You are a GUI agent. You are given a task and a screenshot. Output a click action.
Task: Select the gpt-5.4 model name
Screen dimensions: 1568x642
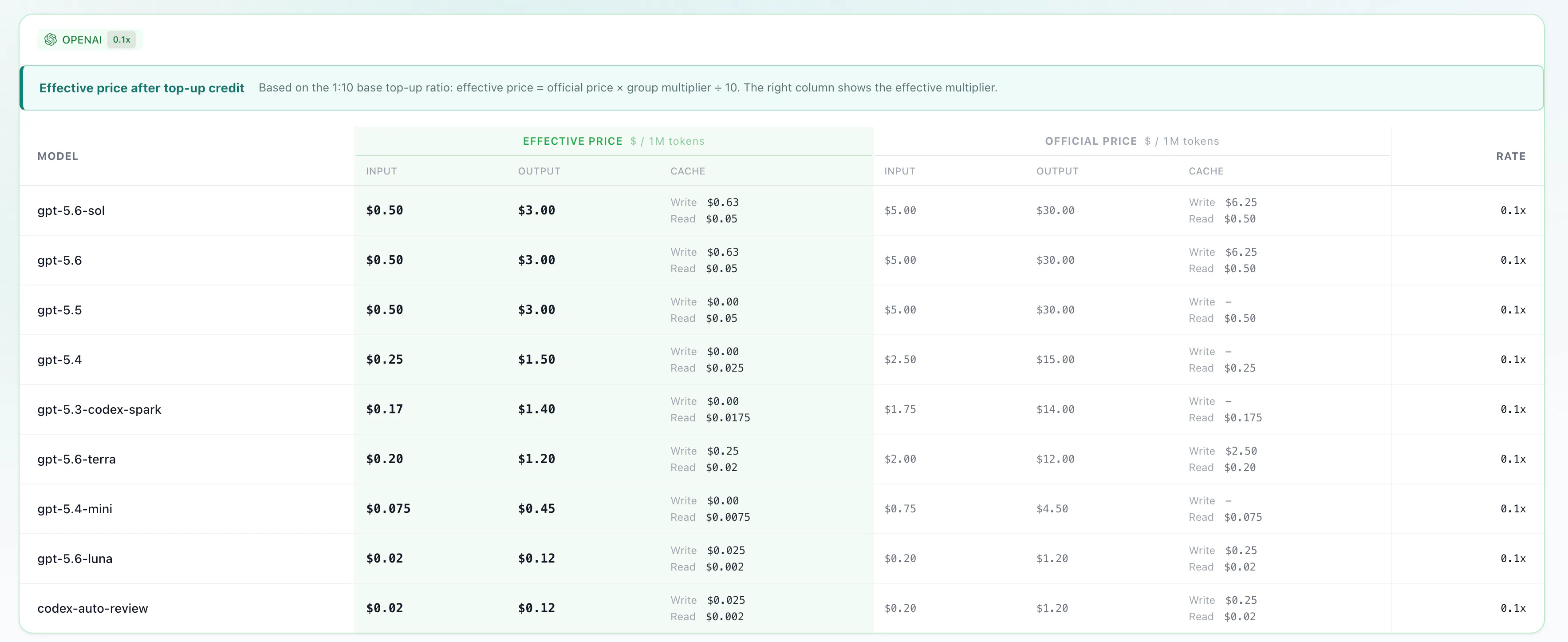pos(59,359)
